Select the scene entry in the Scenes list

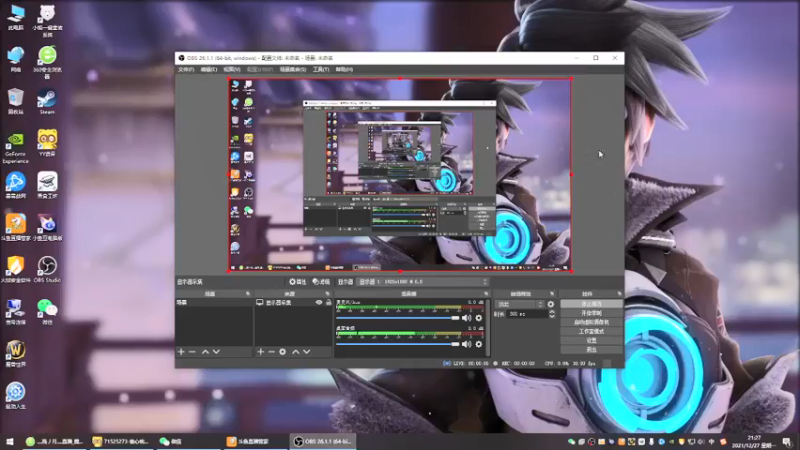[213, 303]
